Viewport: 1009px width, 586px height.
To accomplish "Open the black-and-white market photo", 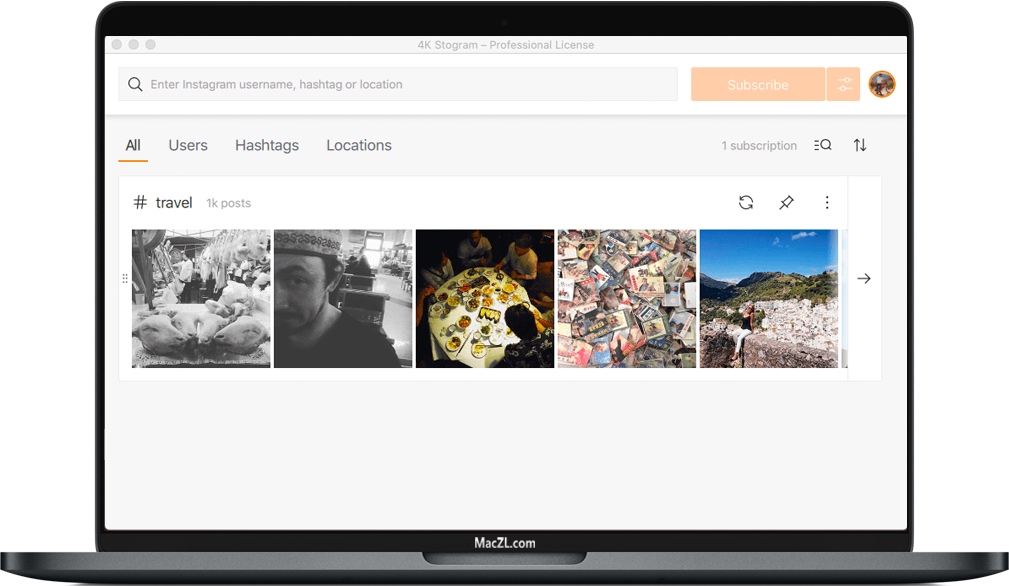I will point(201,298).
